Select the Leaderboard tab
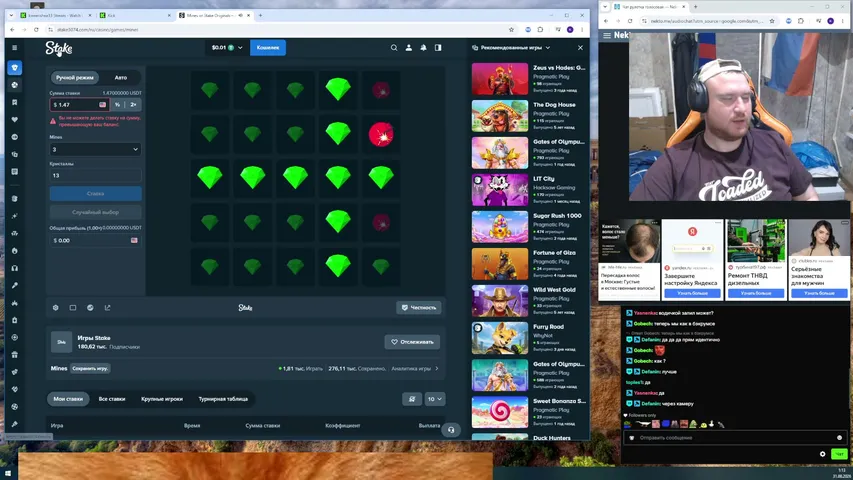The image size is (853, 480). pyautogui.click(x=223, y=399)
